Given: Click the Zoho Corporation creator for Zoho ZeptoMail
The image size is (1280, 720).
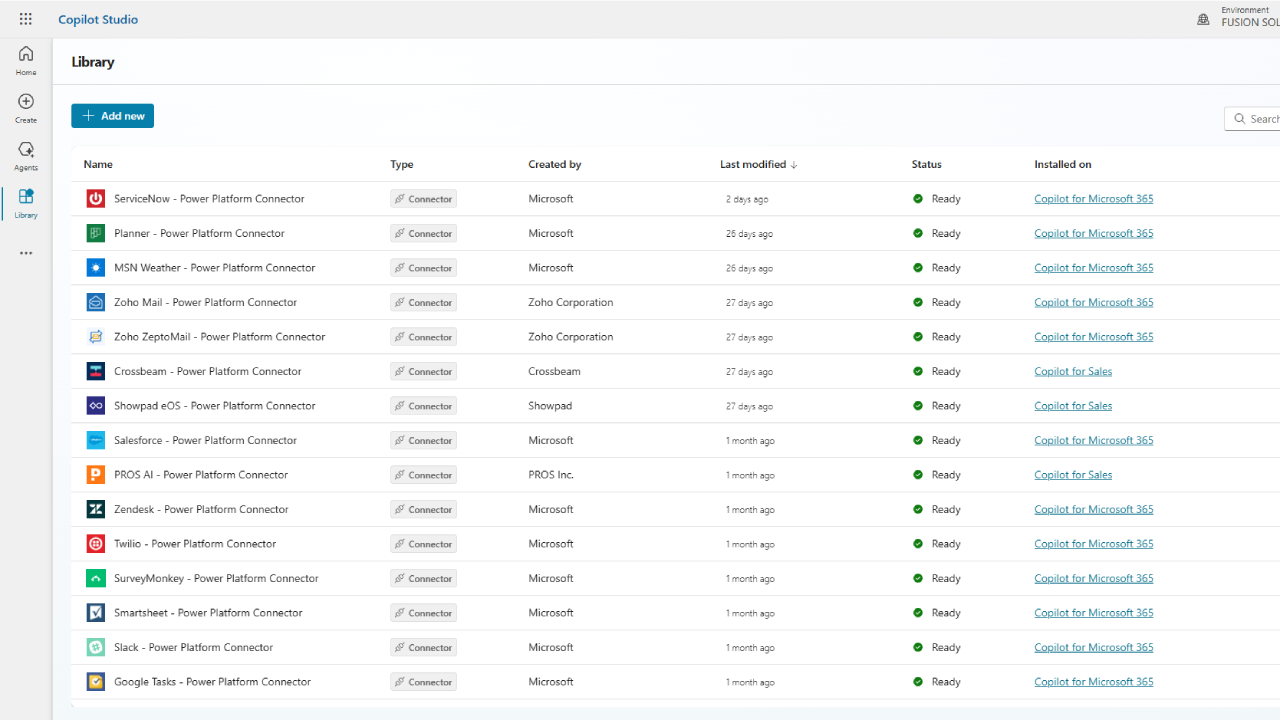Looking at the screenshot, I should coord(570,337).
